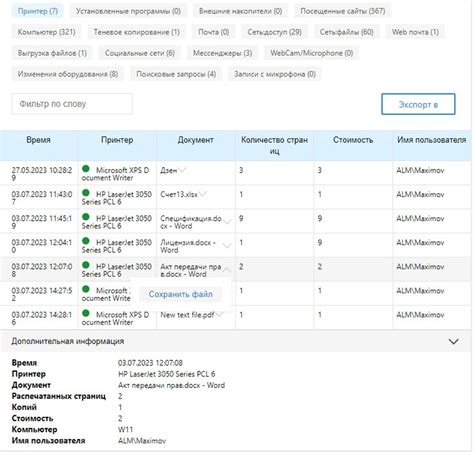The height and width of the screenshot is (452, 474).
Task: Open Изменения оборудования (8) tab
Action: (x=68, y=74)
